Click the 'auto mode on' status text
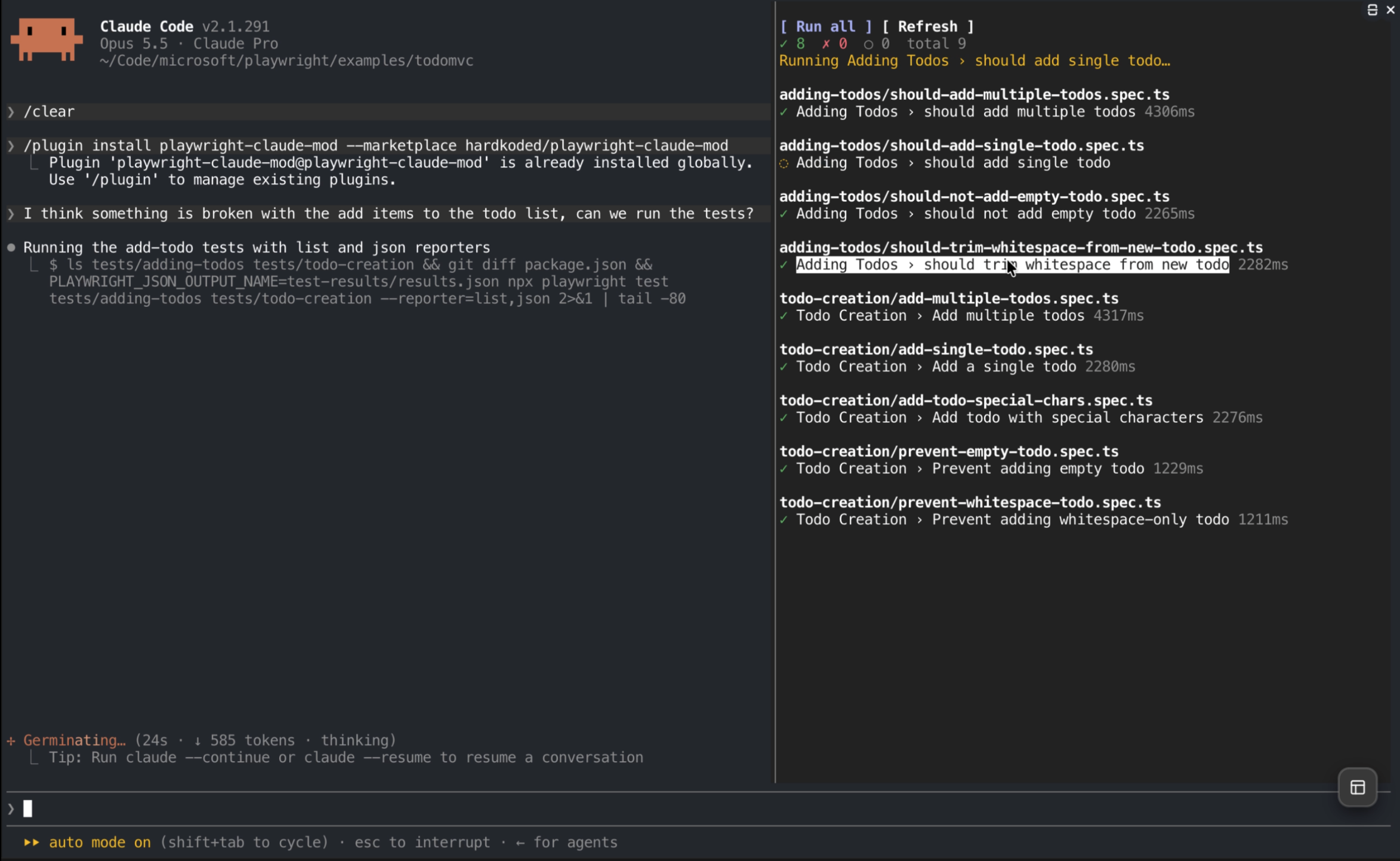This screenshot has width=1400, height=861. point(100,842)
